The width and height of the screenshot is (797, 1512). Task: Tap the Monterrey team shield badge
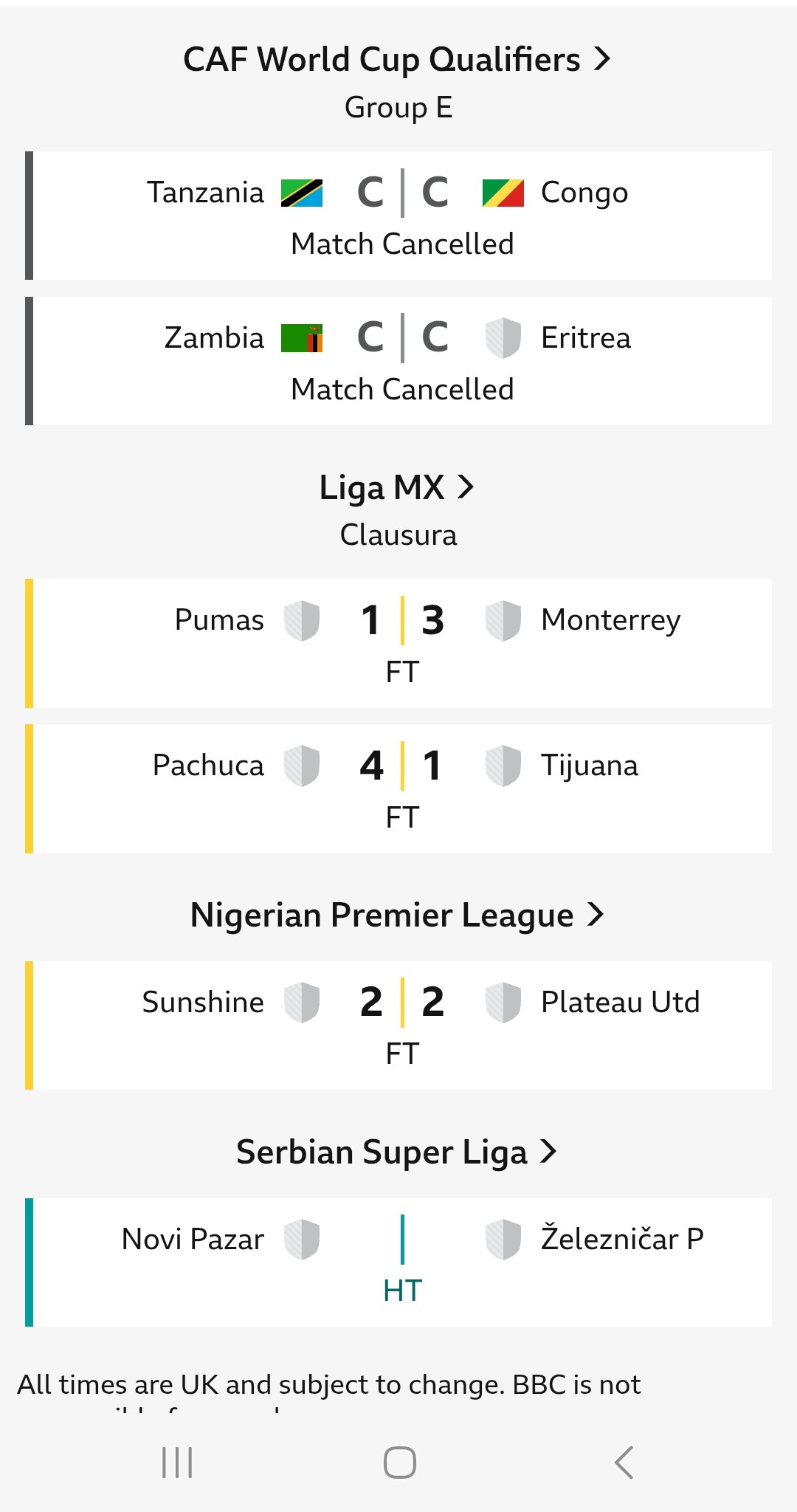[503, 620]
